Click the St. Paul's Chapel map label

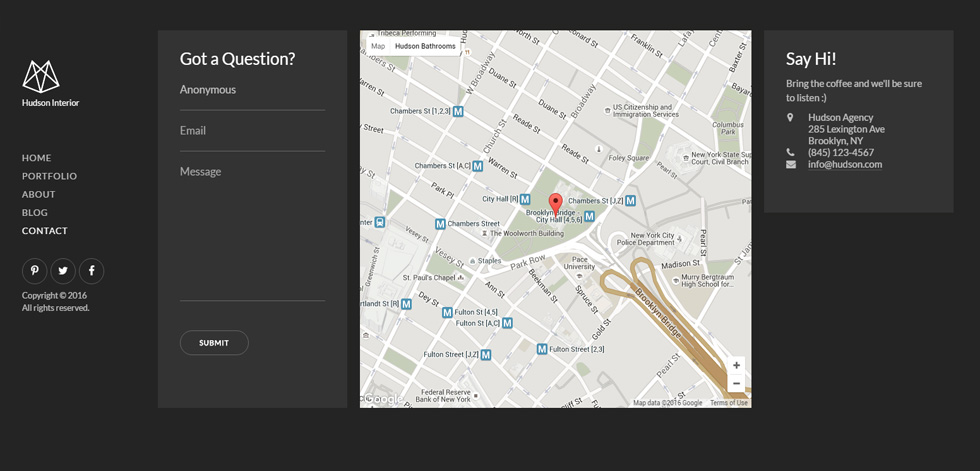429,277
